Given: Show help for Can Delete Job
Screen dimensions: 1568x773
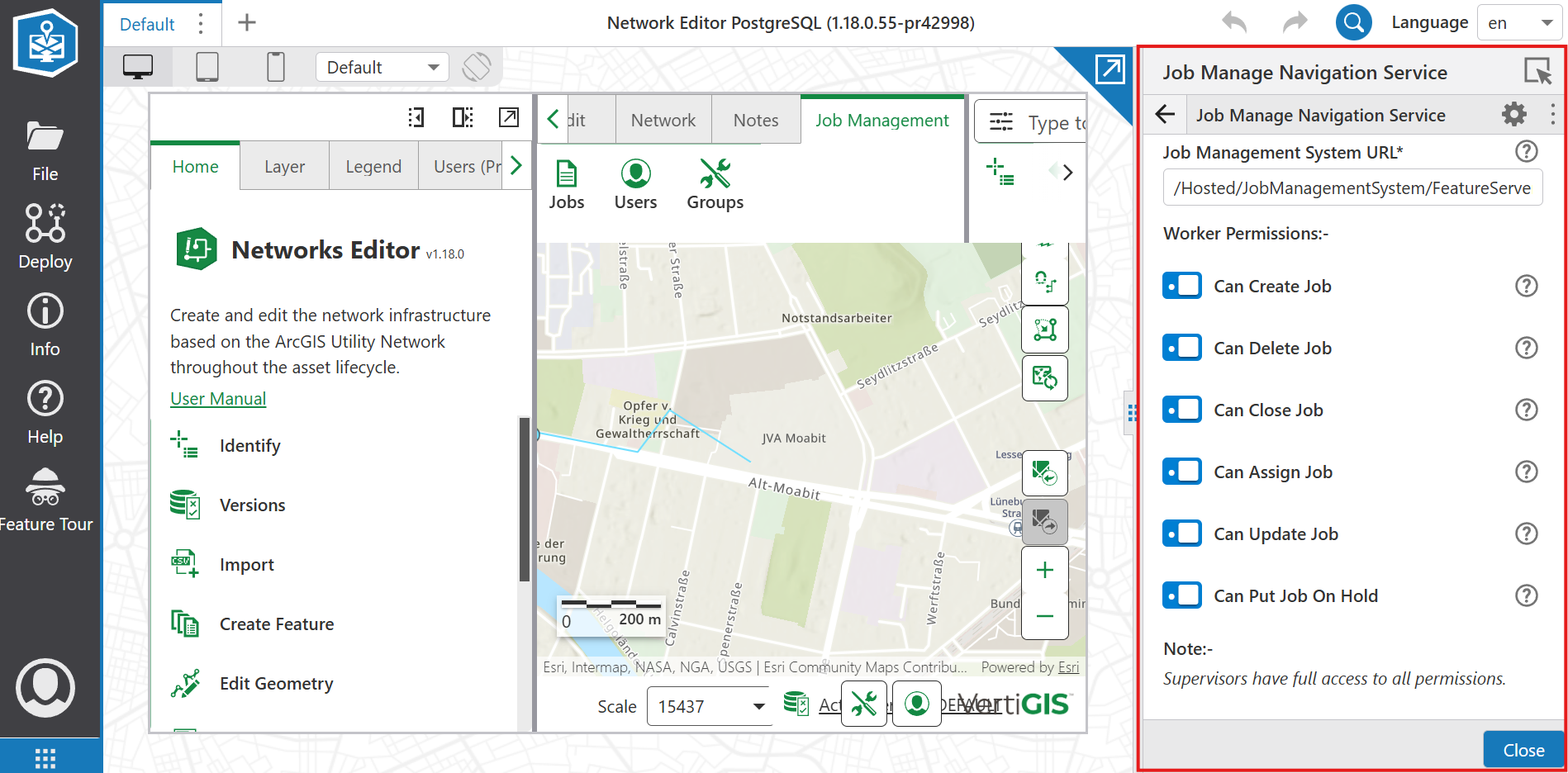Looking at the screenshot, I should point(1527,348).
